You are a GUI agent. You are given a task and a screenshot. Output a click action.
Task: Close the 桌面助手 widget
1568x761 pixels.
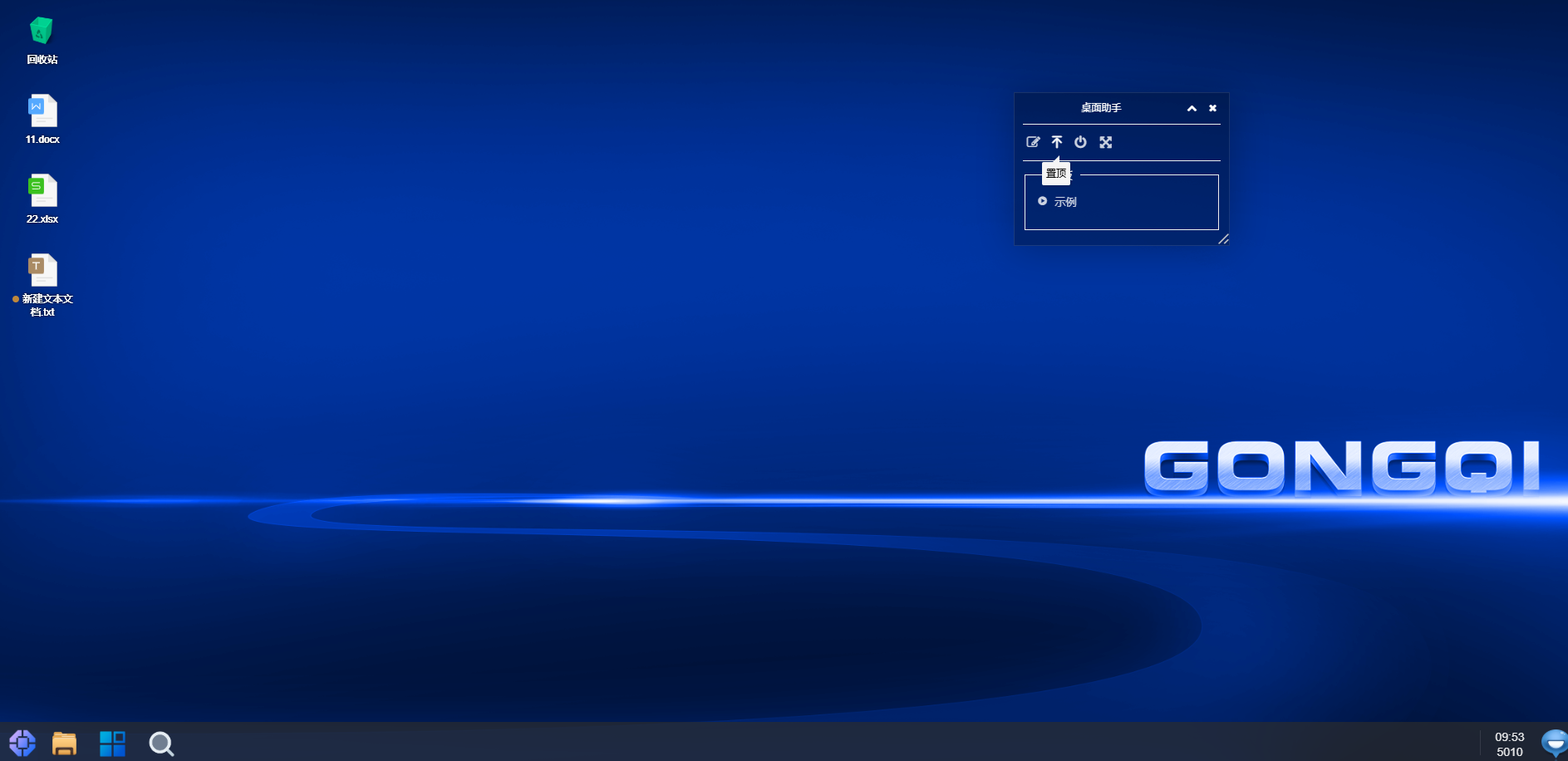click(x=1213, y=108)
